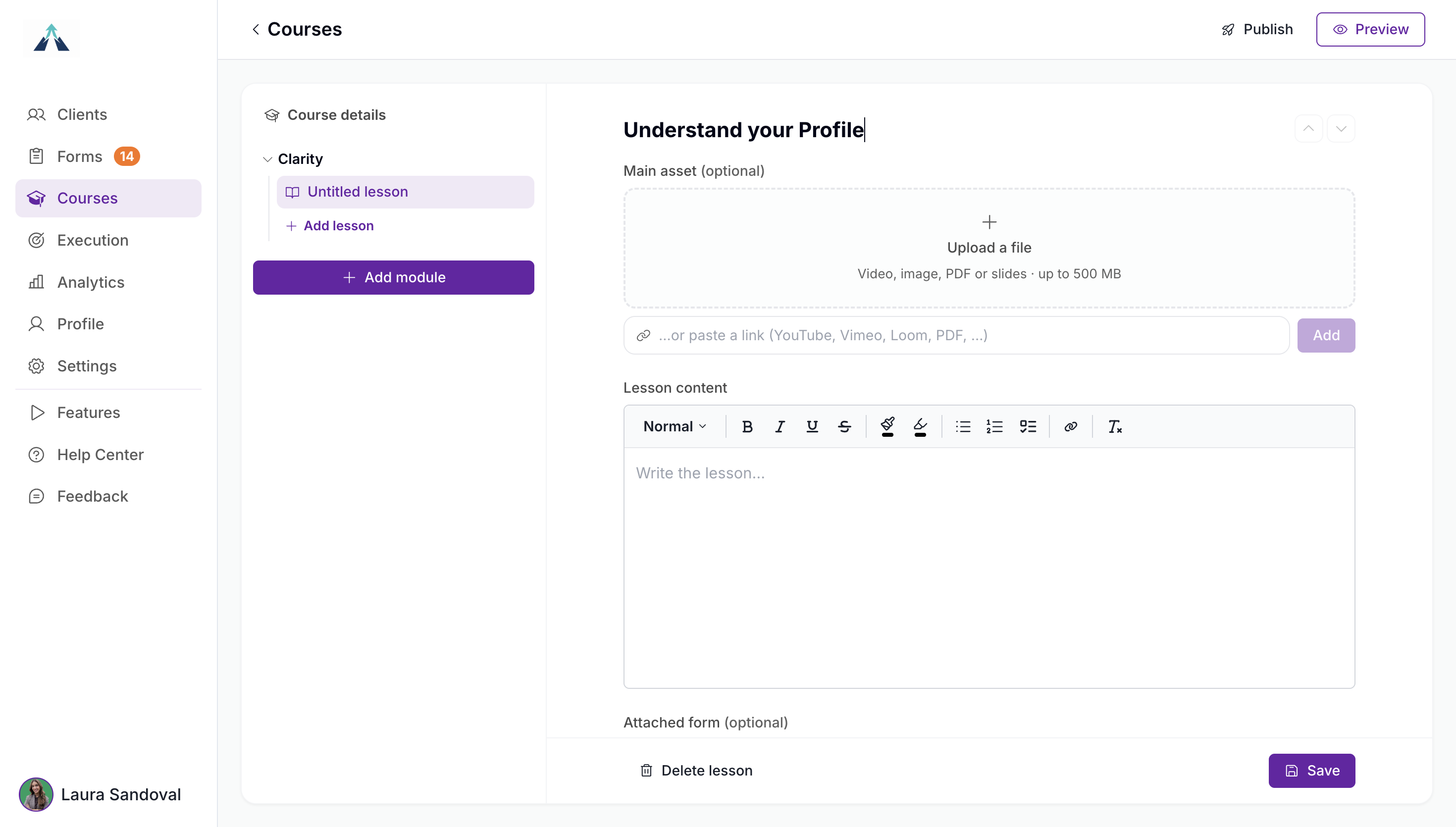Clear text formatting icon
This screenshot has height=827, width=1456.
coord(1114,426)
